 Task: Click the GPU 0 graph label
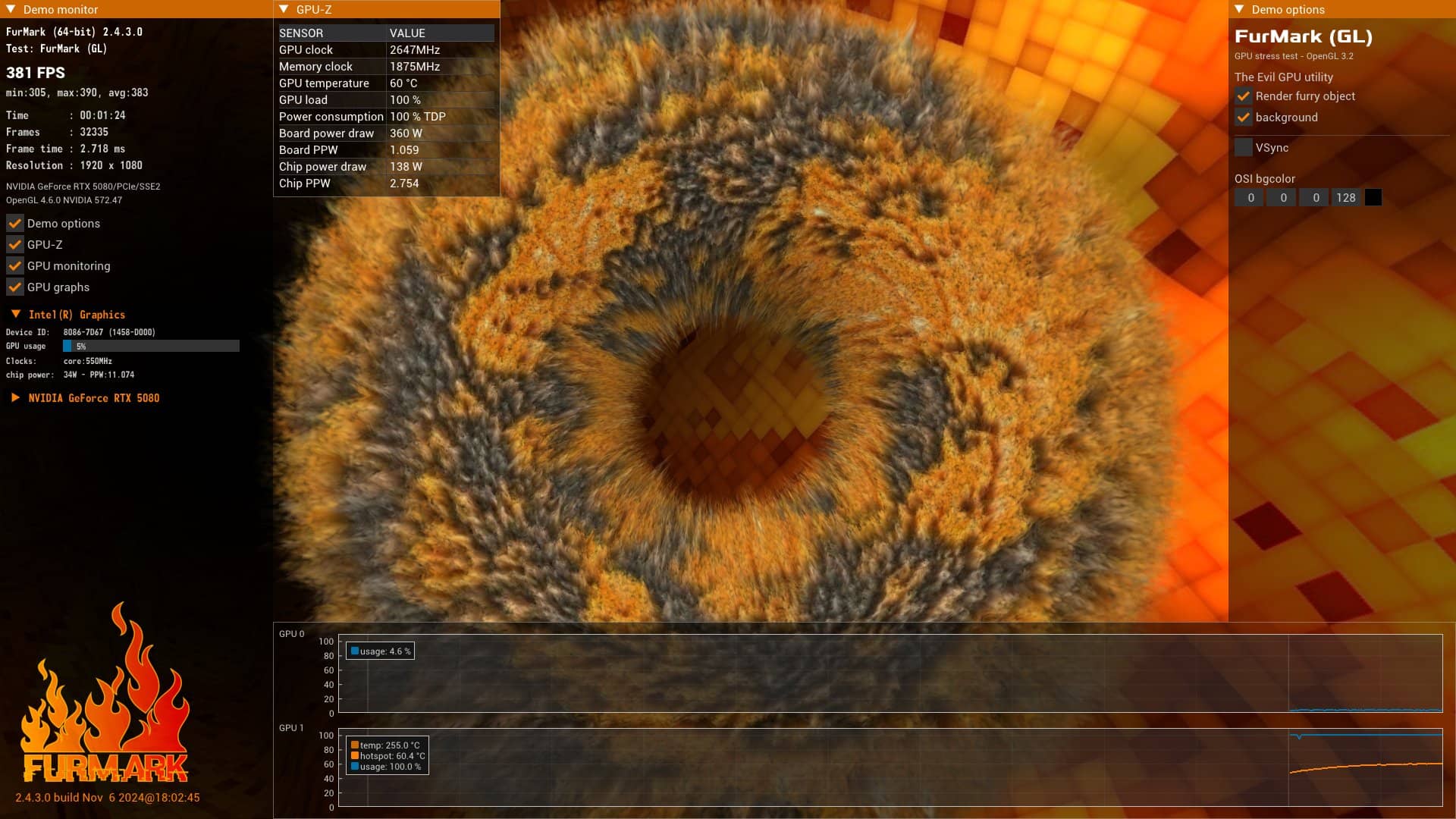click(x=291, y=634)
